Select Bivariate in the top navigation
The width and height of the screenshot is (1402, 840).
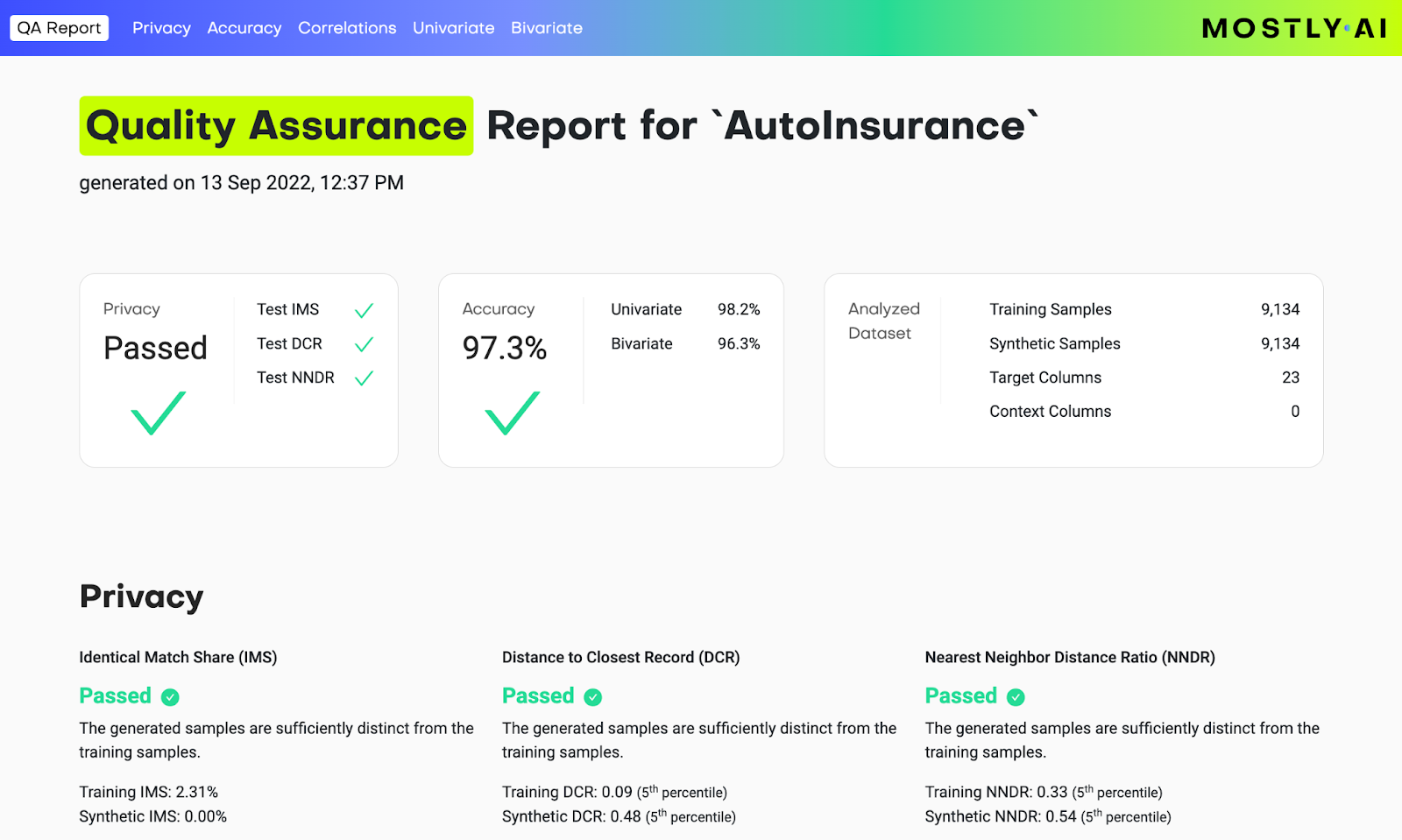point(547,28)
